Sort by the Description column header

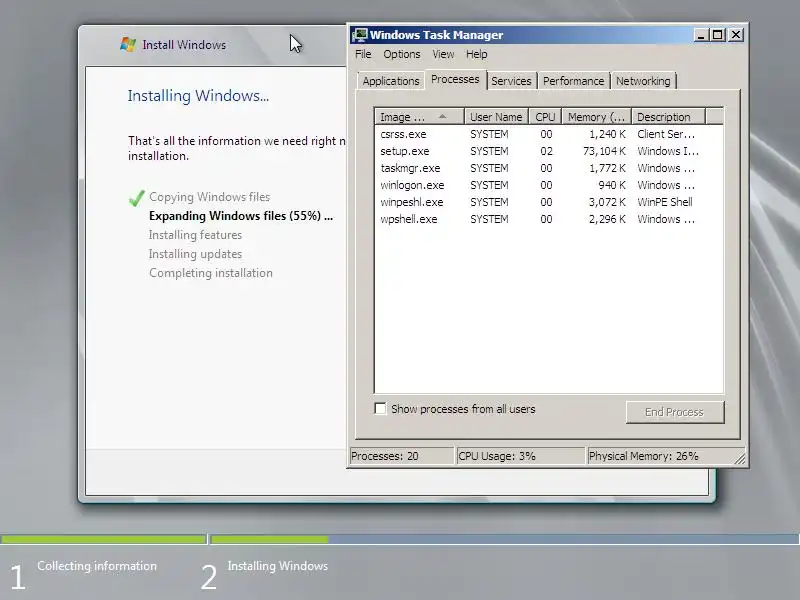(668, 117)
